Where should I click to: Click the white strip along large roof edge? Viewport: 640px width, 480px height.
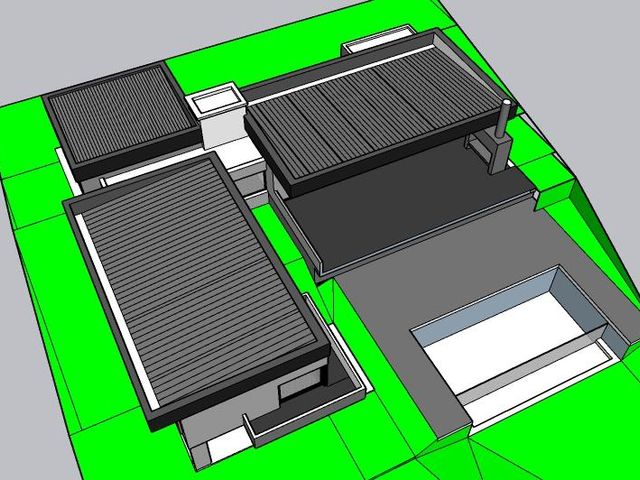point(116,312)
